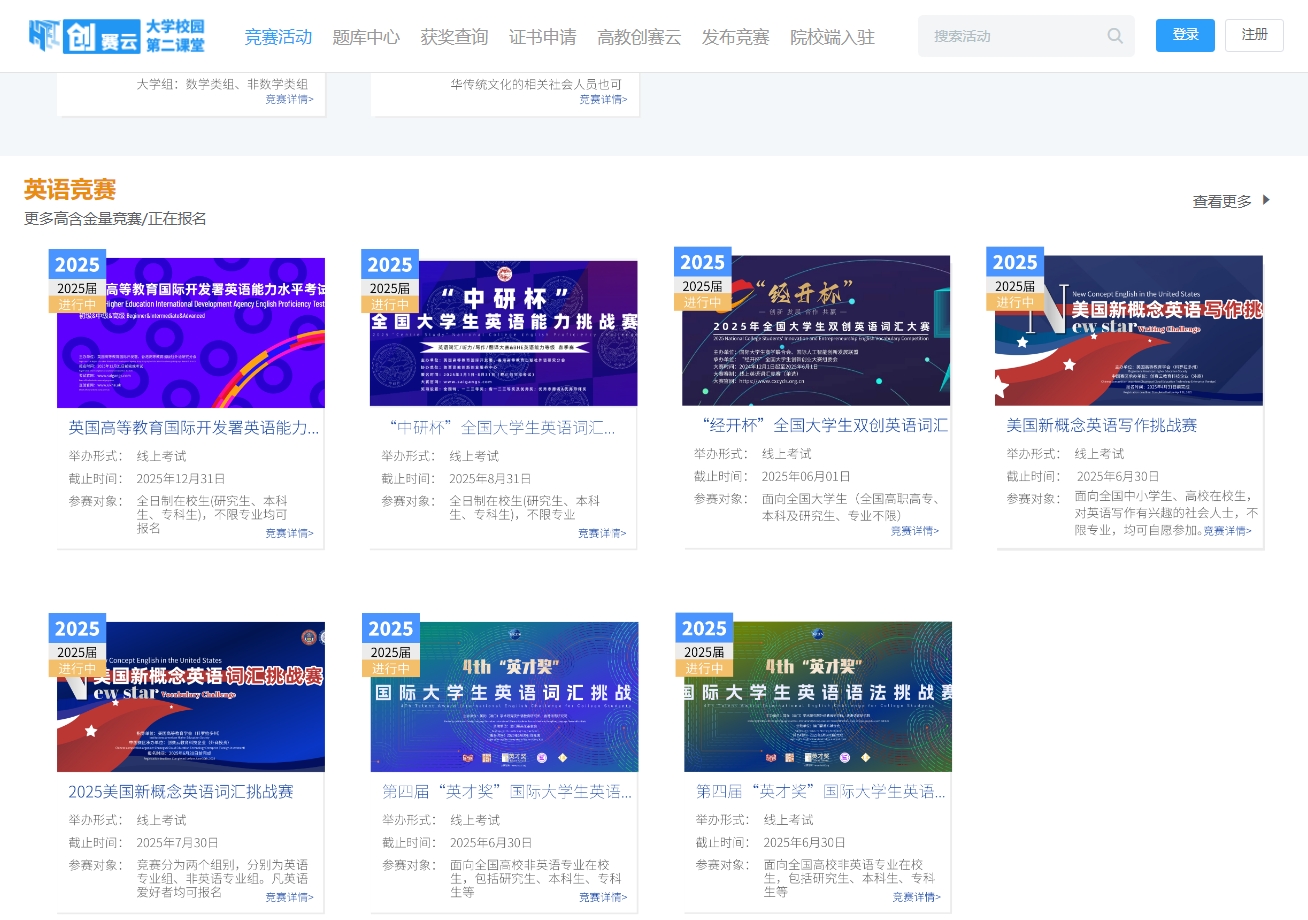Open the 发布竞赛 nav item
The width and height of the screenshot is (1308, 920).
coord(736,37)
